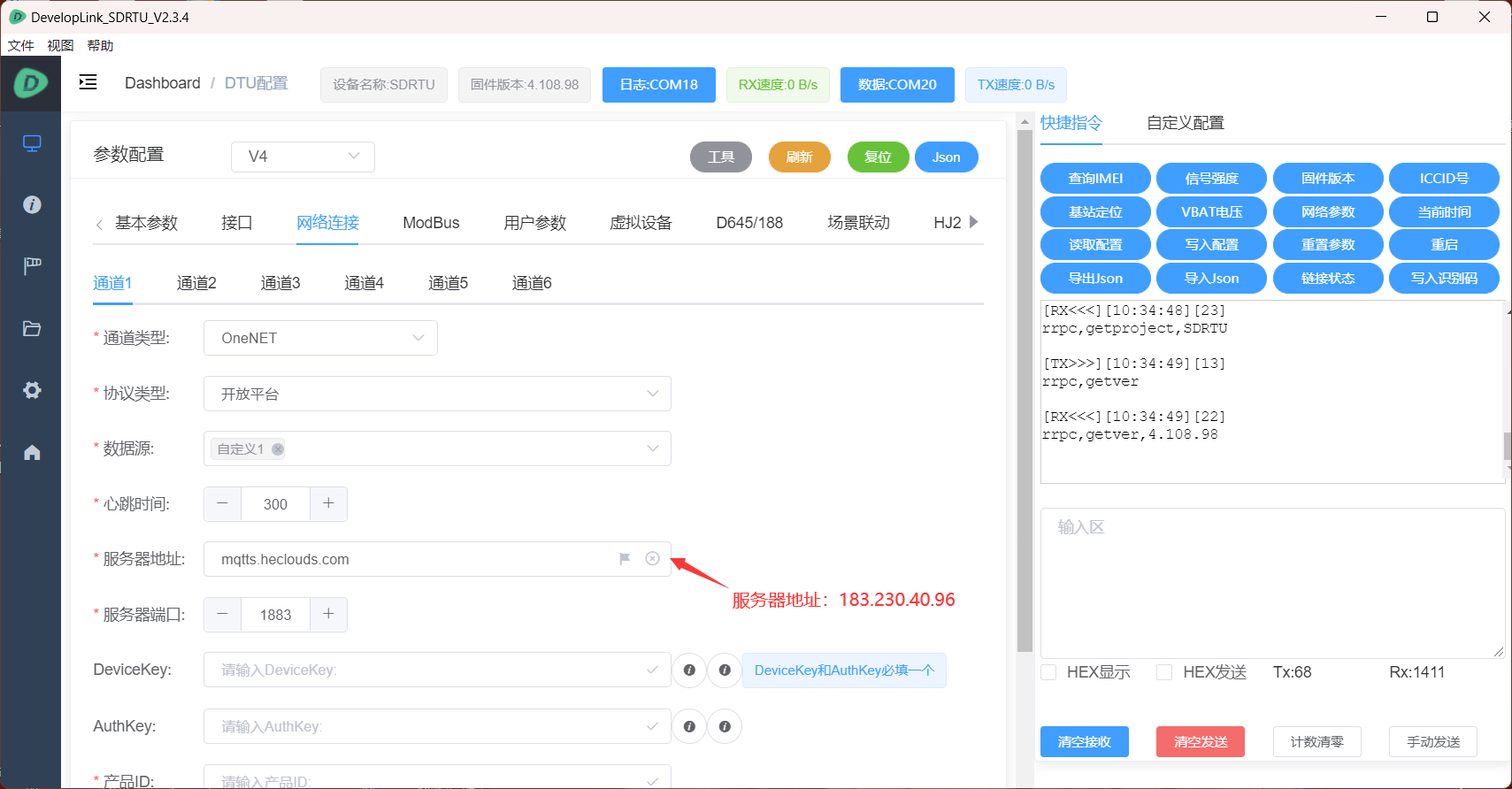Open the 通道类型 OneNET dropdown

320,338
